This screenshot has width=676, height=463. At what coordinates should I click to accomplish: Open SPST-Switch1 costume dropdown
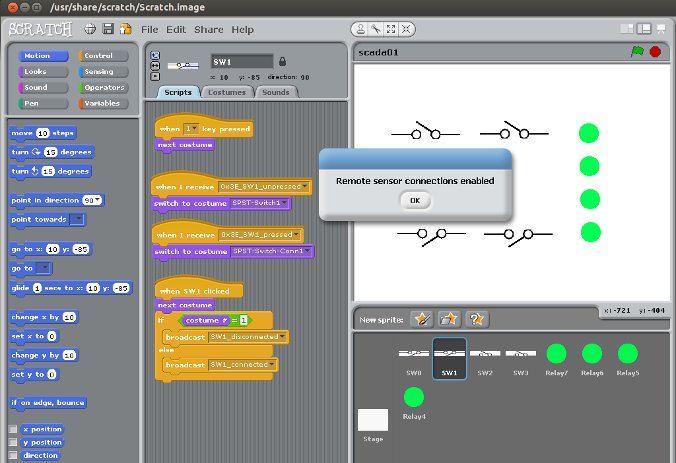[285, 203]
